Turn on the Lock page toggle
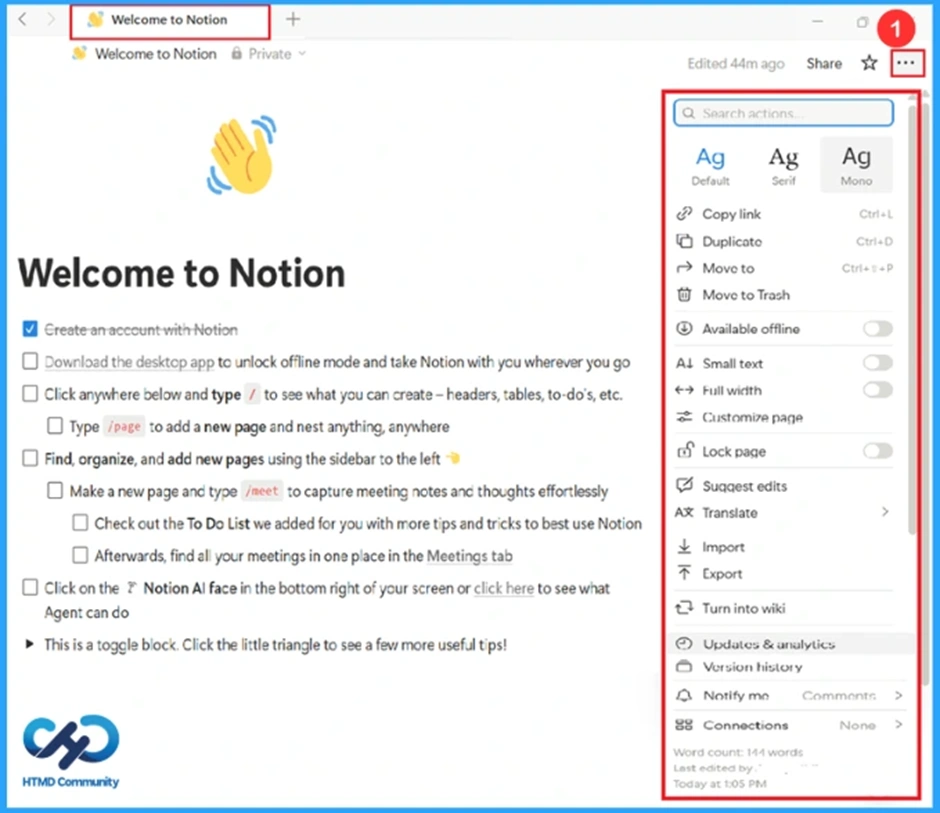The height and width of the screenshot is (813, 940). tap(877, 451)
